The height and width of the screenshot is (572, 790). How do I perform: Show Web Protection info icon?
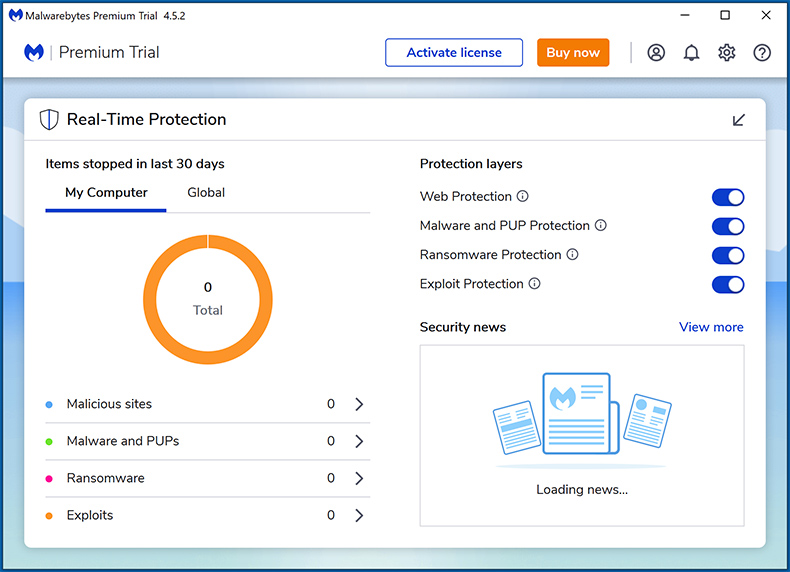coord(523,196)
